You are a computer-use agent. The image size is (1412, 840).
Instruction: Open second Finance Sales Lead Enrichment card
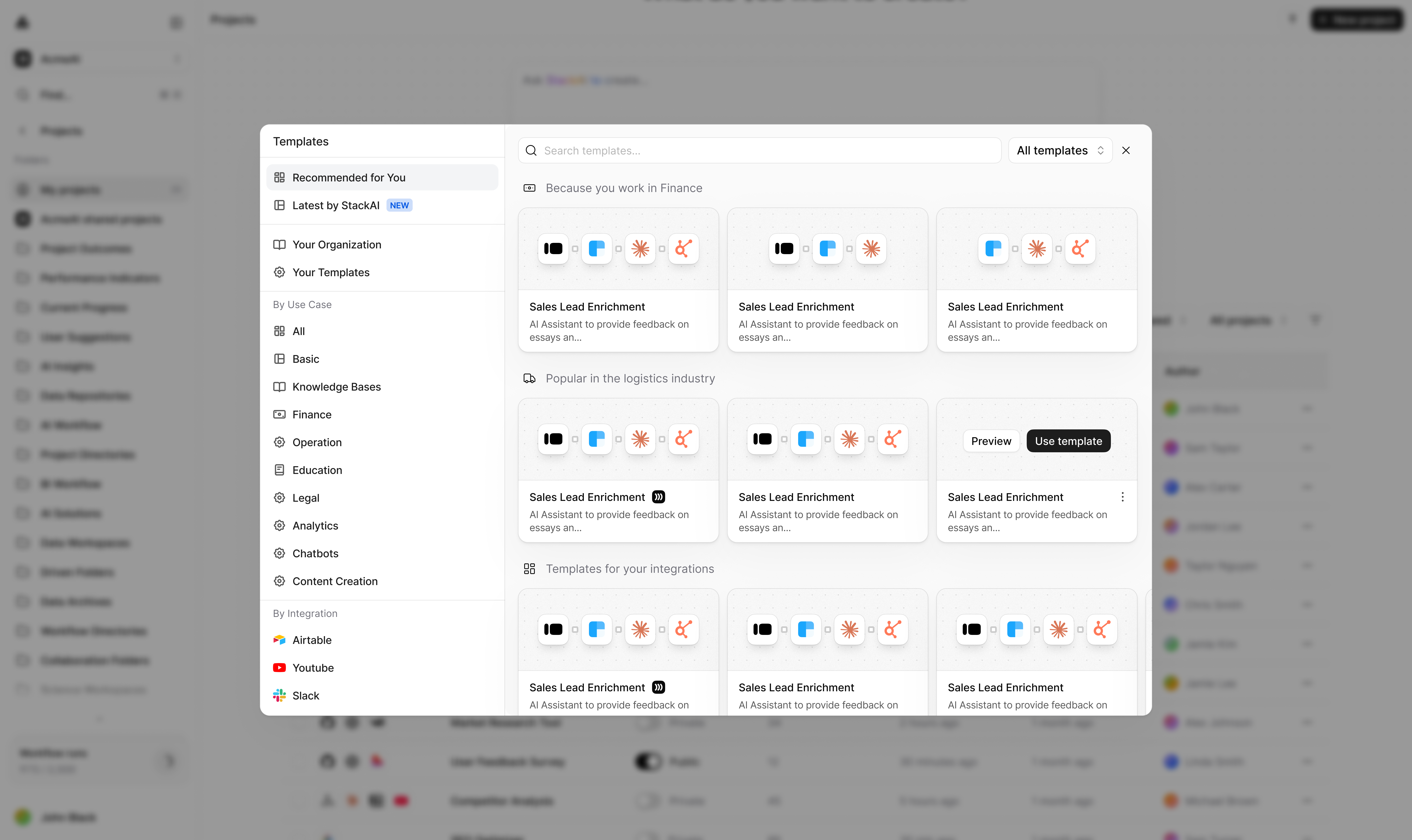coord(827,280)
